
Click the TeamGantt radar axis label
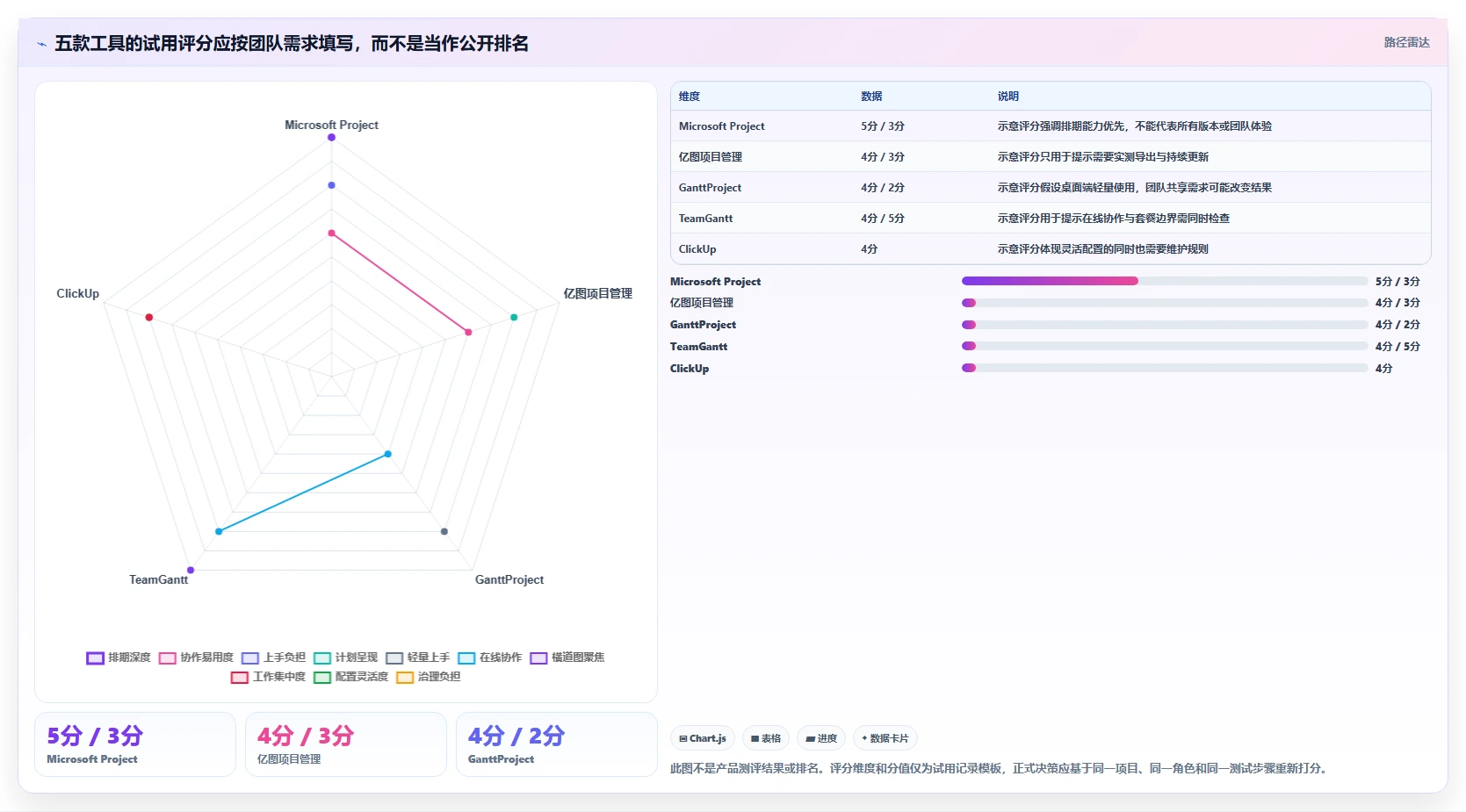coord(159,579)
